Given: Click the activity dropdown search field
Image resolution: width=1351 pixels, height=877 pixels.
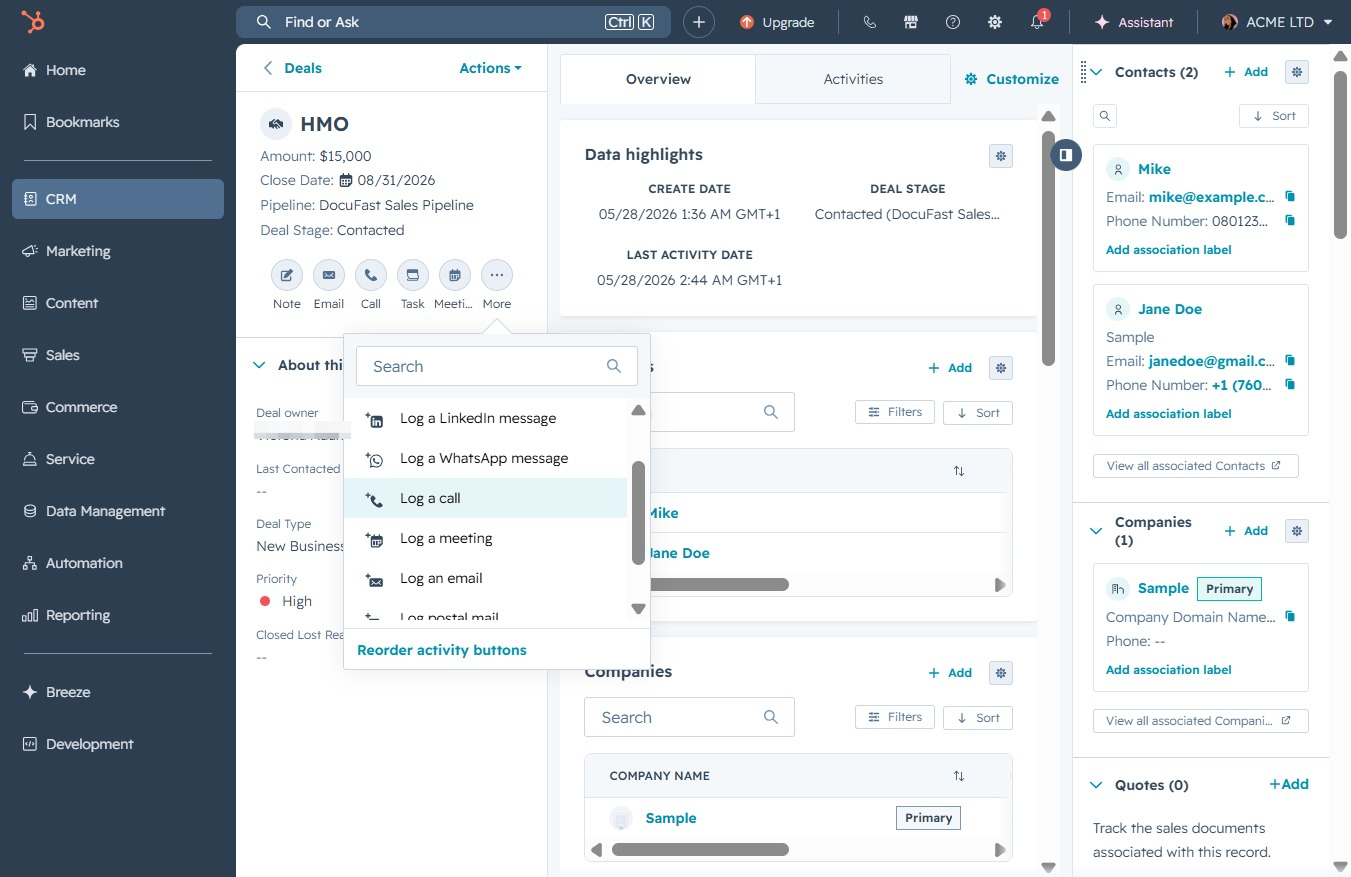Looking at the screenshot, I should [x=496, y=366].
